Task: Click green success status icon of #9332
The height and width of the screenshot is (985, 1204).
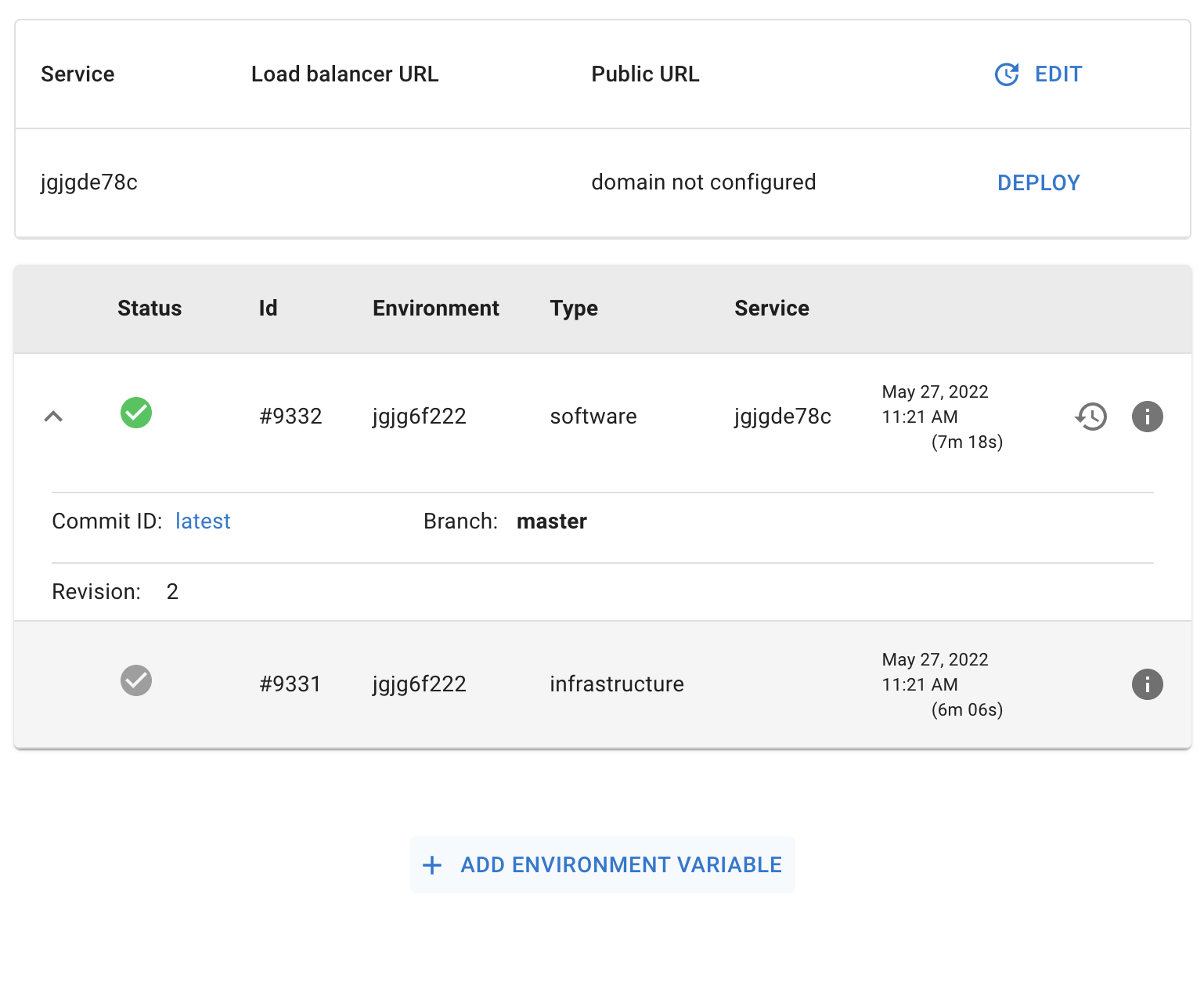Action: (x=136, y=413)
